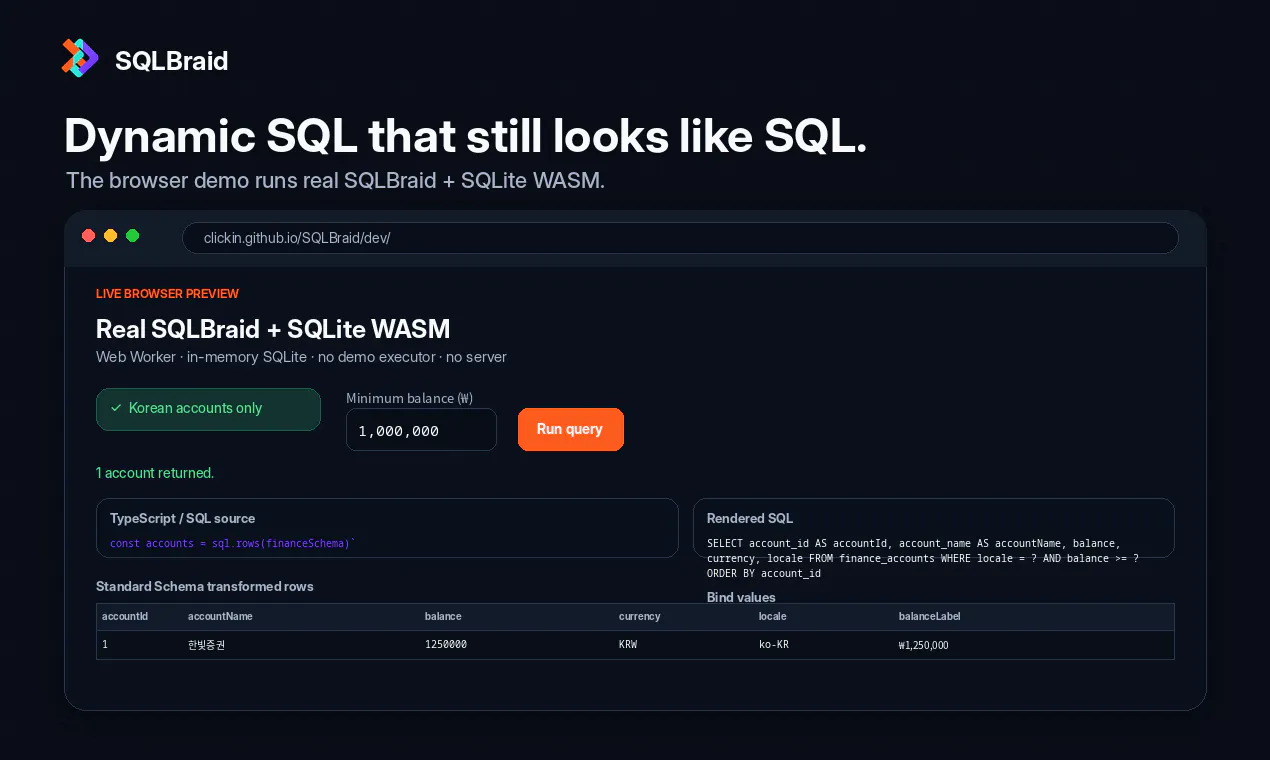The width and height of the screenshot is (1270, 760).
Task: Toggle the Korean accounts only filter
Action: 208,409
